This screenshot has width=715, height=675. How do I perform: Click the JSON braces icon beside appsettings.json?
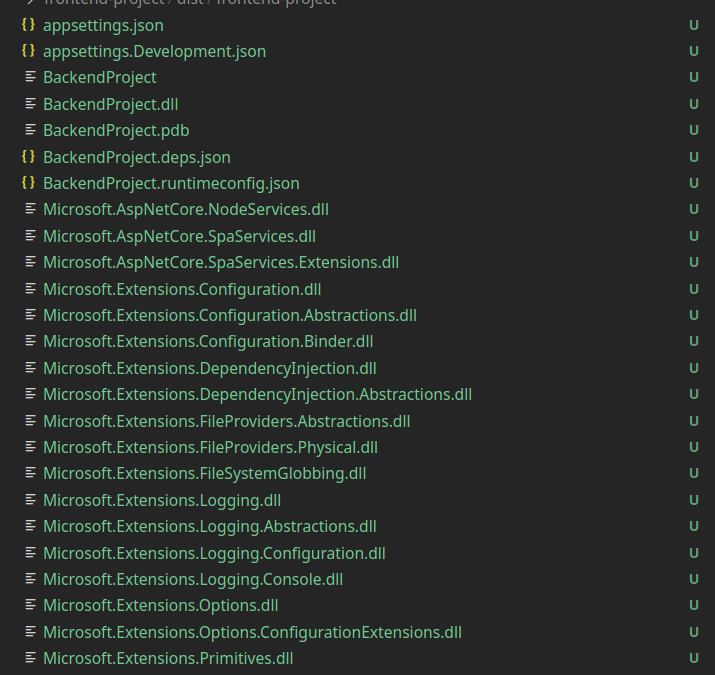[x=28, y=25]
